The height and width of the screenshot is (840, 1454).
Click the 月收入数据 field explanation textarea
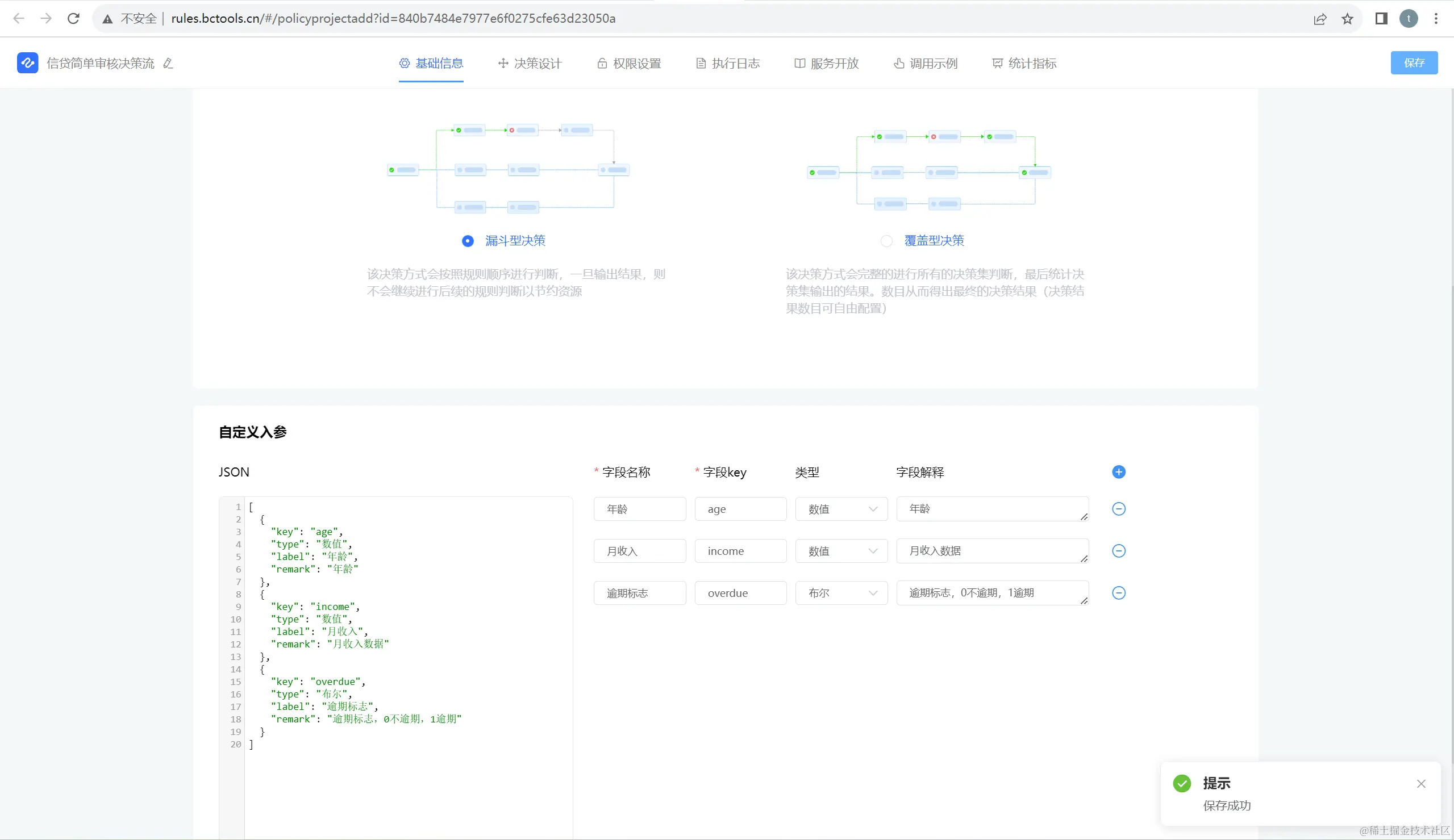[x=991, y=551]
